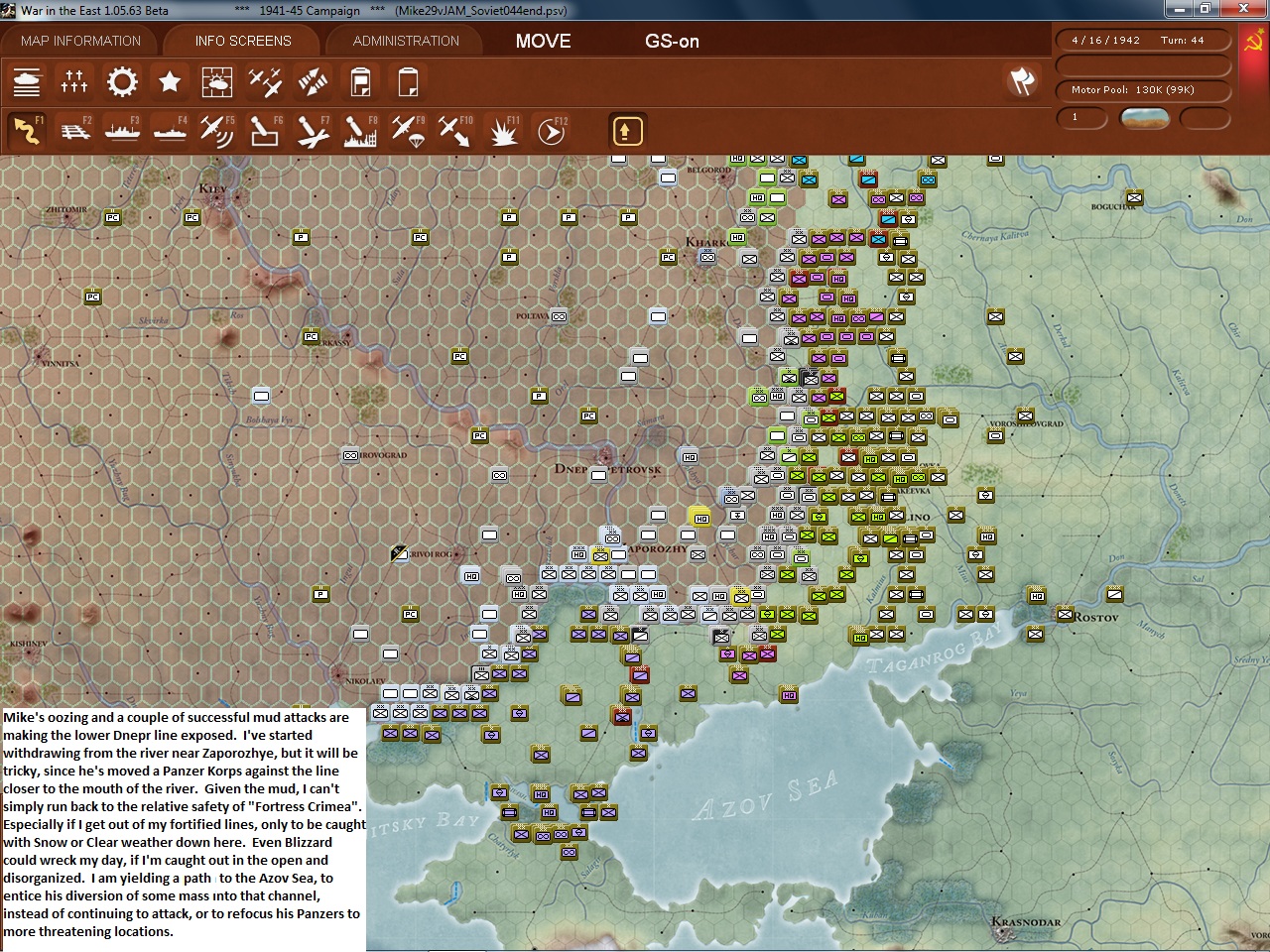Click the Kiev city label on map
Screen dimensions: 1270x952
point(212,188)
